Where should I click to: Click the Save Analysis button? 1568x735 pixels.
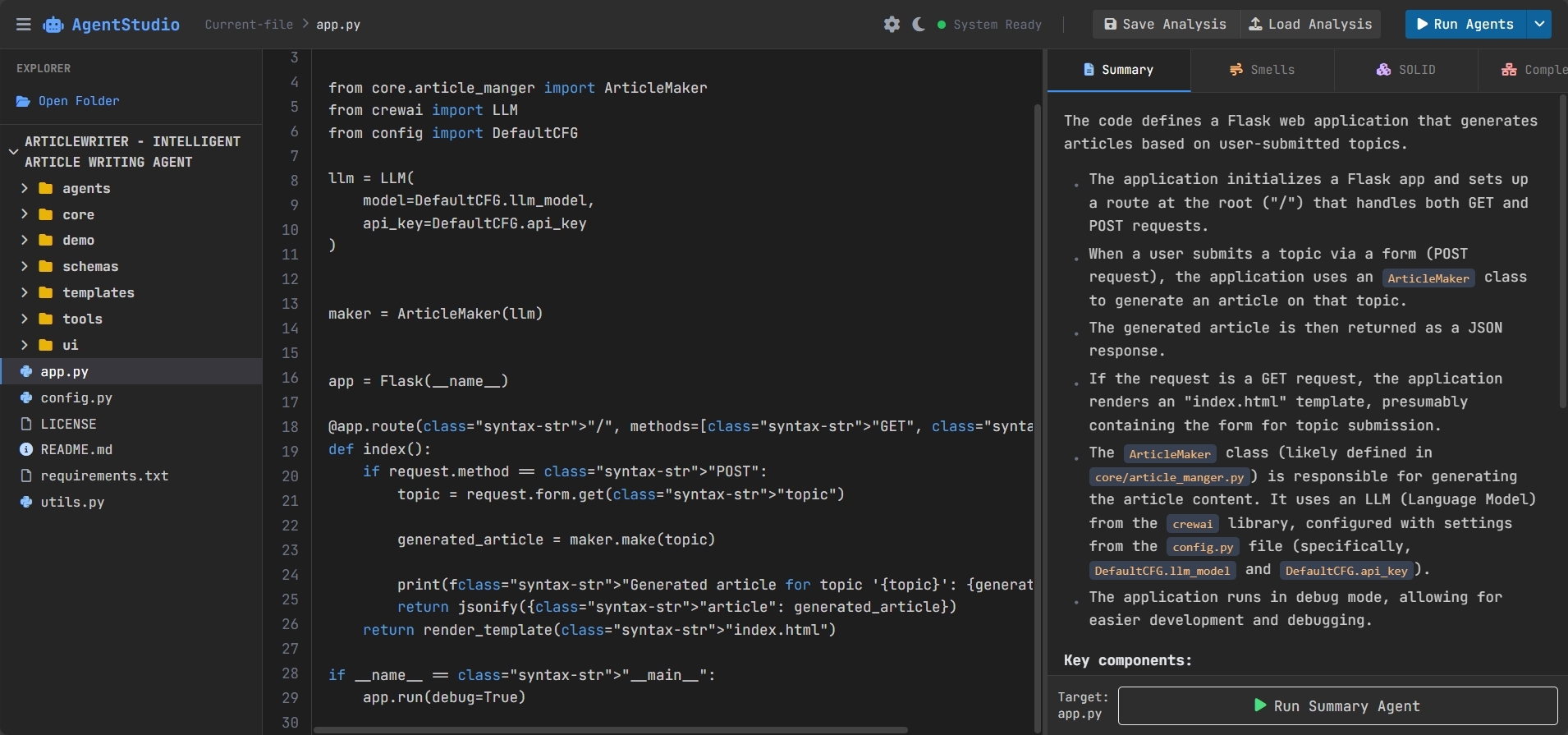coord(1165,24)
